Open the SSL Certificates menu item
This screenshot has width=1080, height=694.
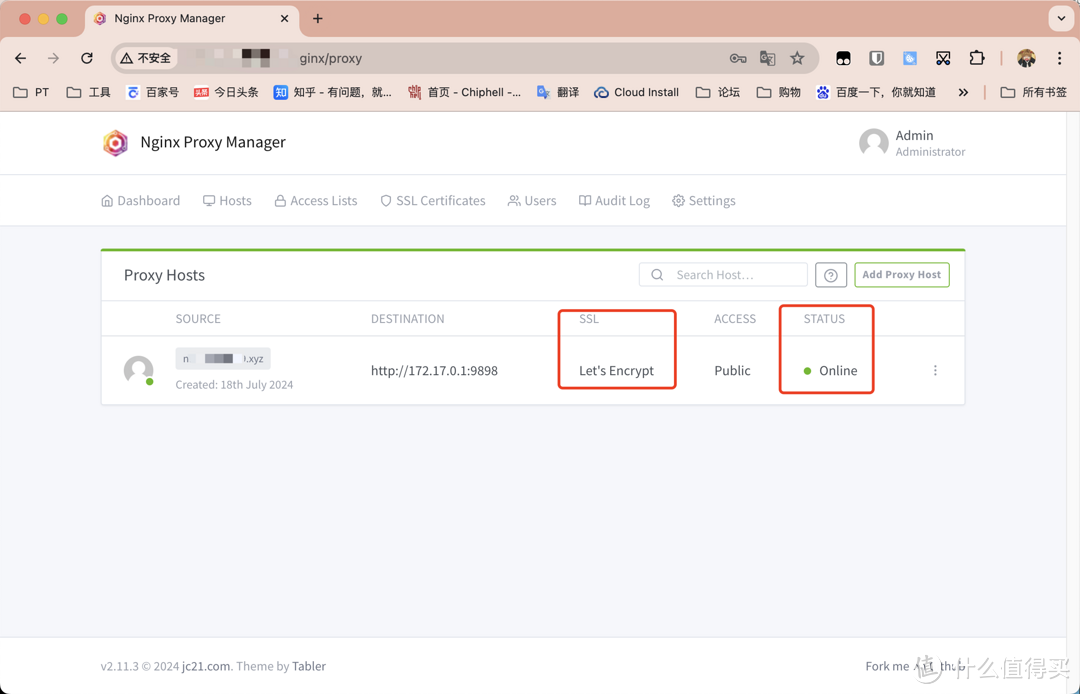pos(432,200)
